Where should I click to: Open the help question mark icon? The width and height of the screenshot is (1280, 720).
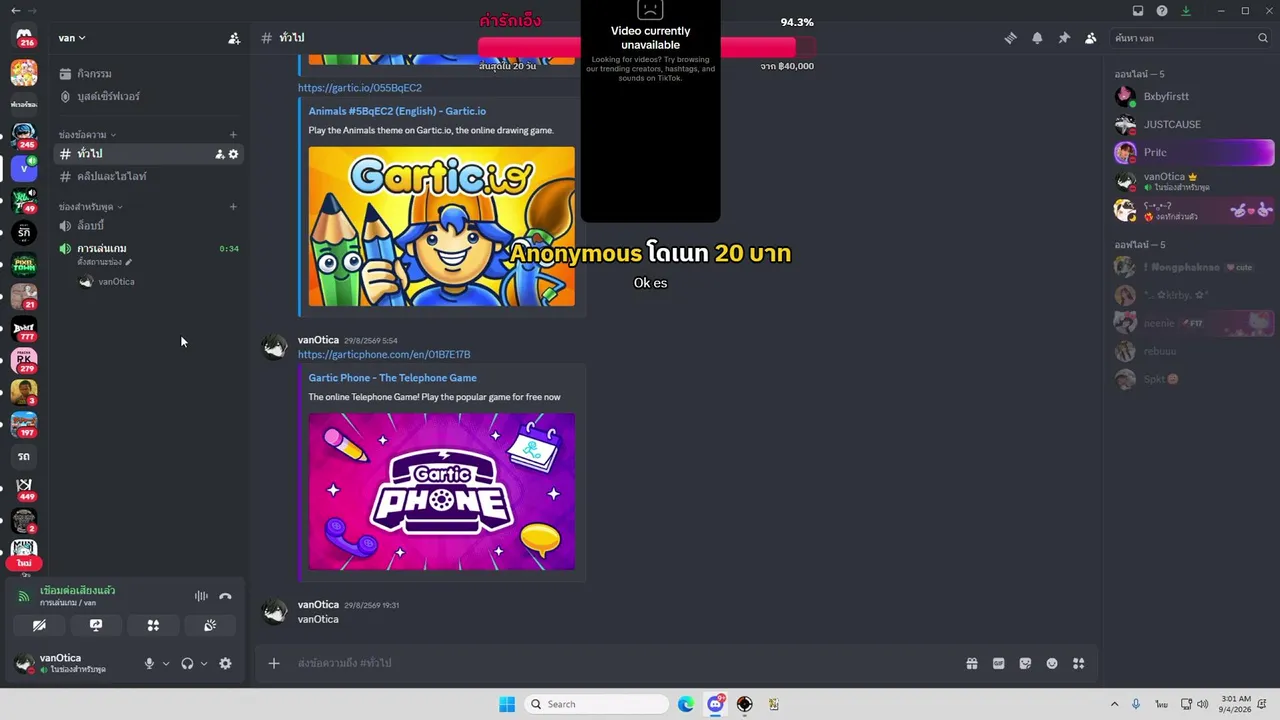[x=1162, y=11]
